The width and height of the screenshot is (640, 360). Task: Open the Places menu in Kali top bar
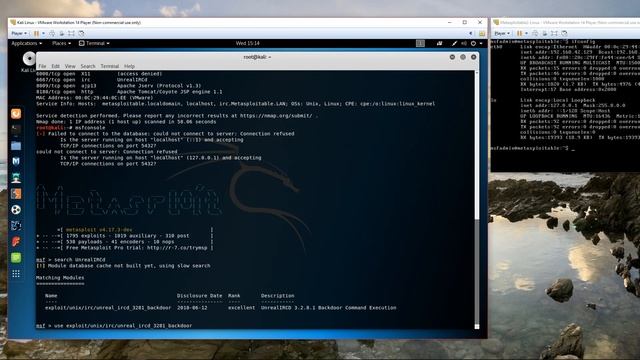coord(61,43)
